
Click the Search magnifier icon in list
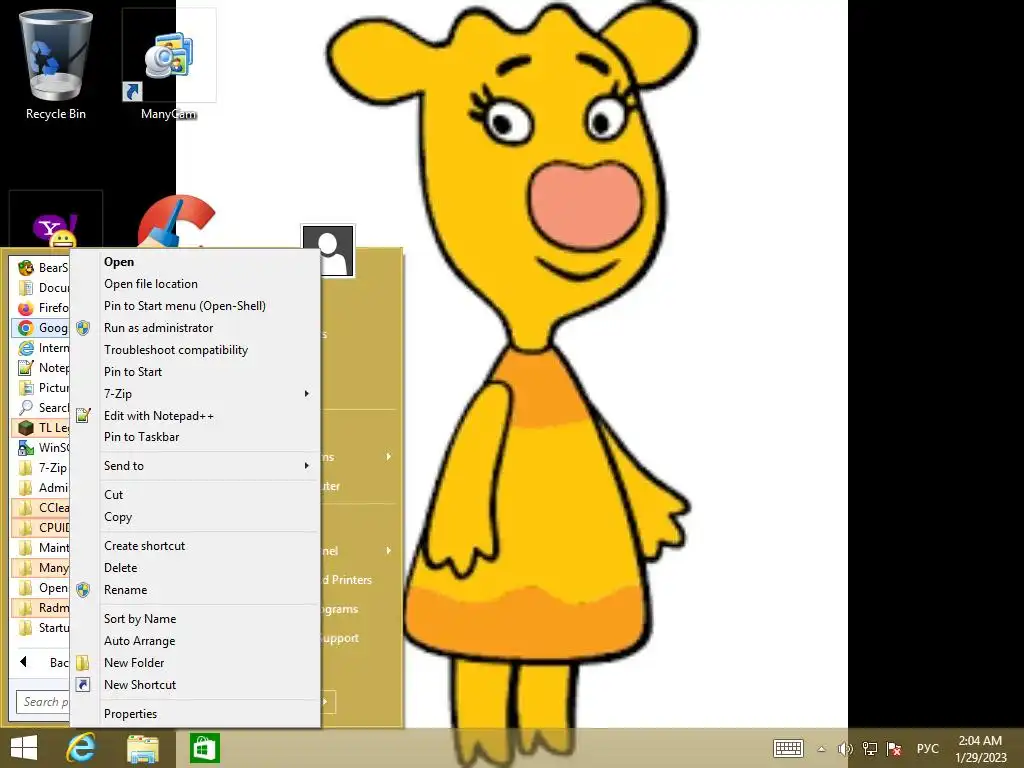point(26,408)
